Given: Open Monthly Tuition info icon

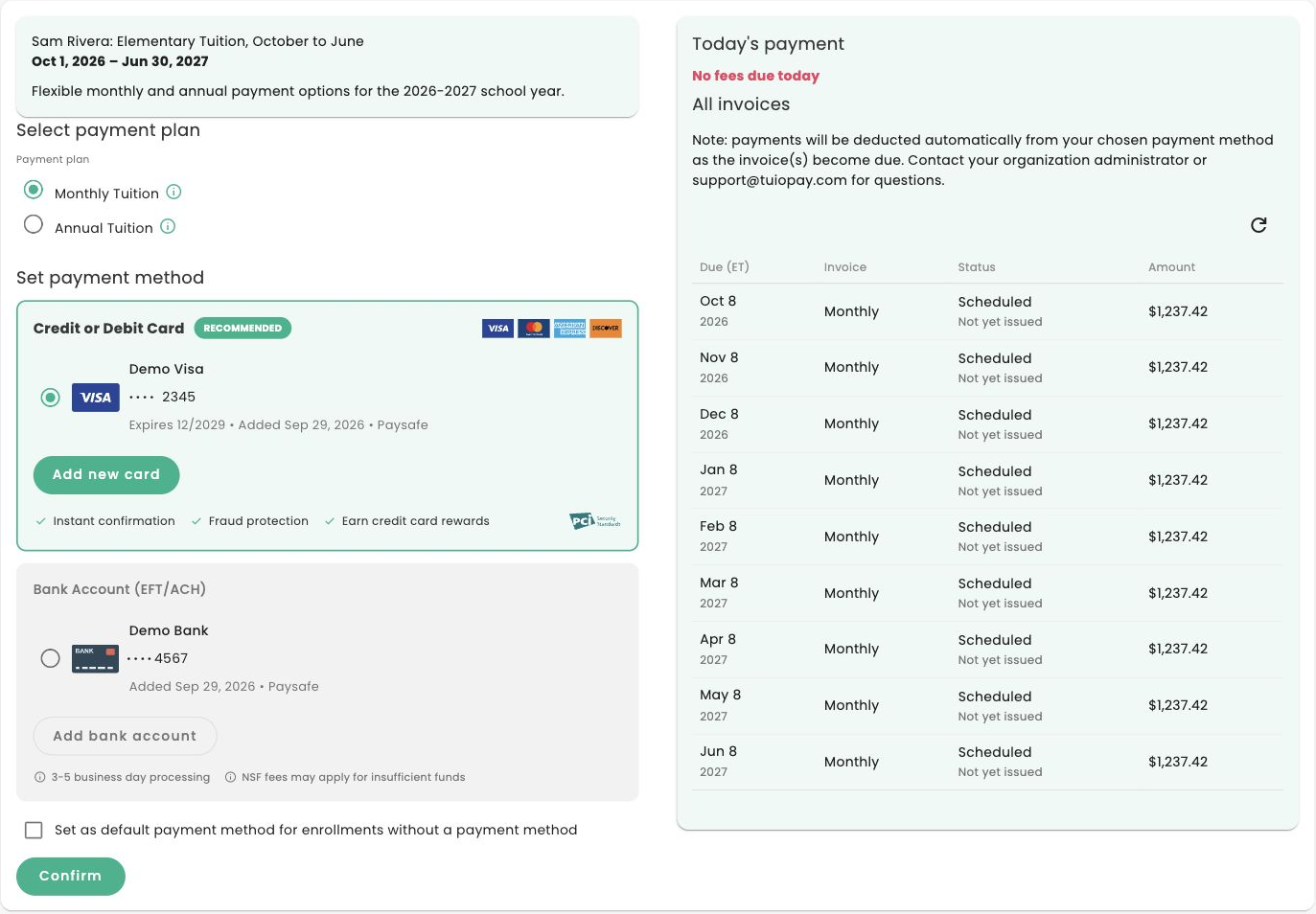Looking at the screenshot, I should [173, 192].
